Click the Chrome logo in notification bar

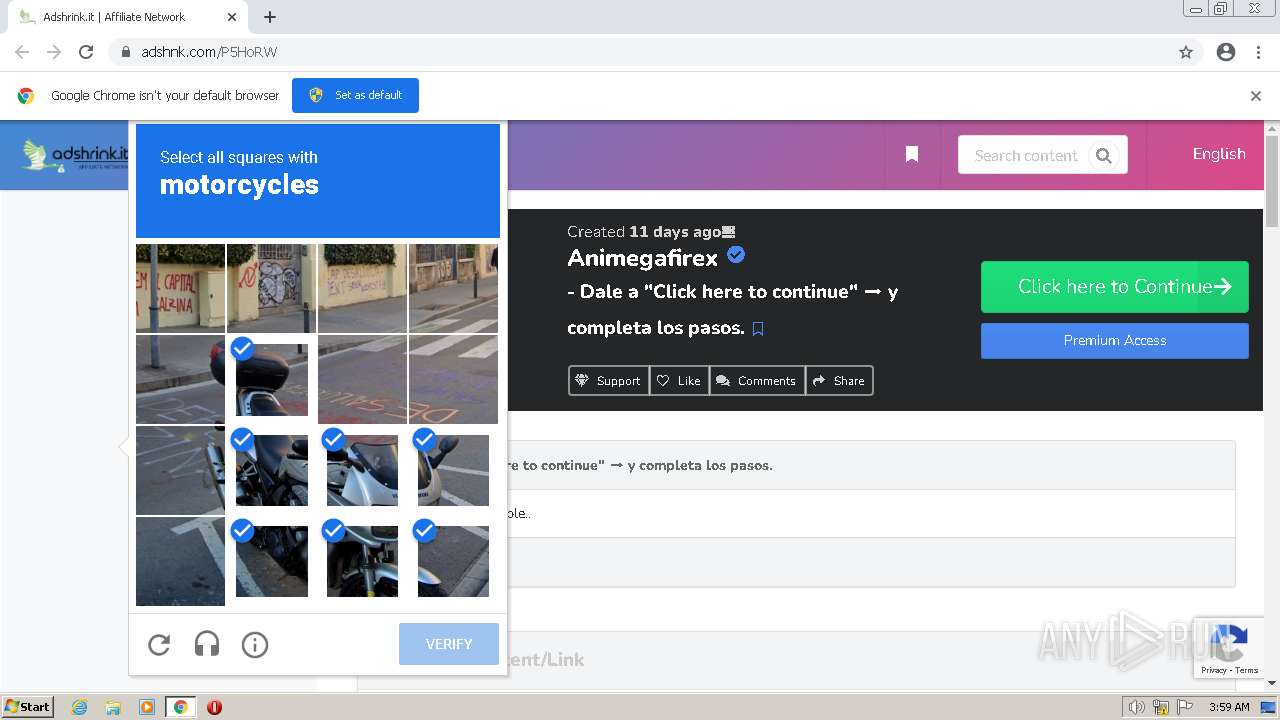26,96
